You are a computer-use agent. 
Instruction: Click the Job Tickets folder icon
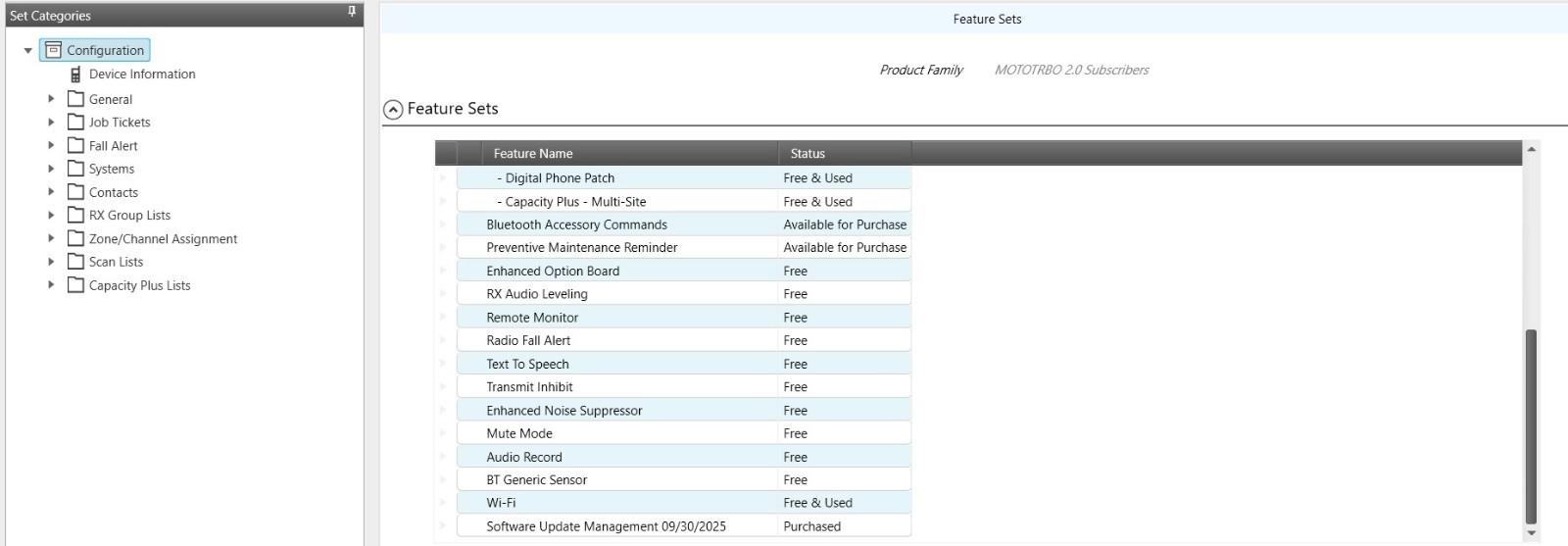click(75, 123)
